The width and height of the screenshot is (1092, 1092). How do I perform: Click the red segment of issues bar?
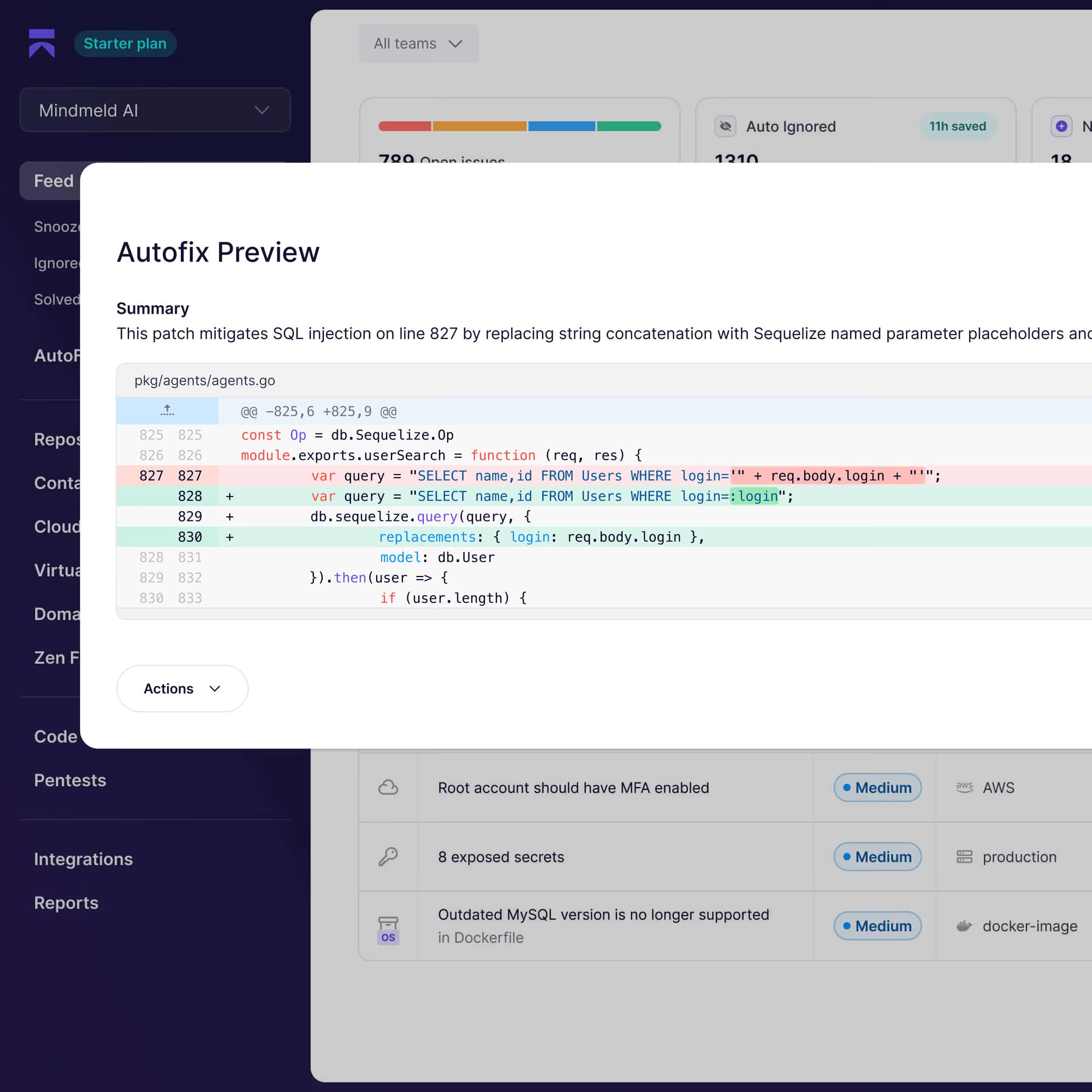click(405, 126)
